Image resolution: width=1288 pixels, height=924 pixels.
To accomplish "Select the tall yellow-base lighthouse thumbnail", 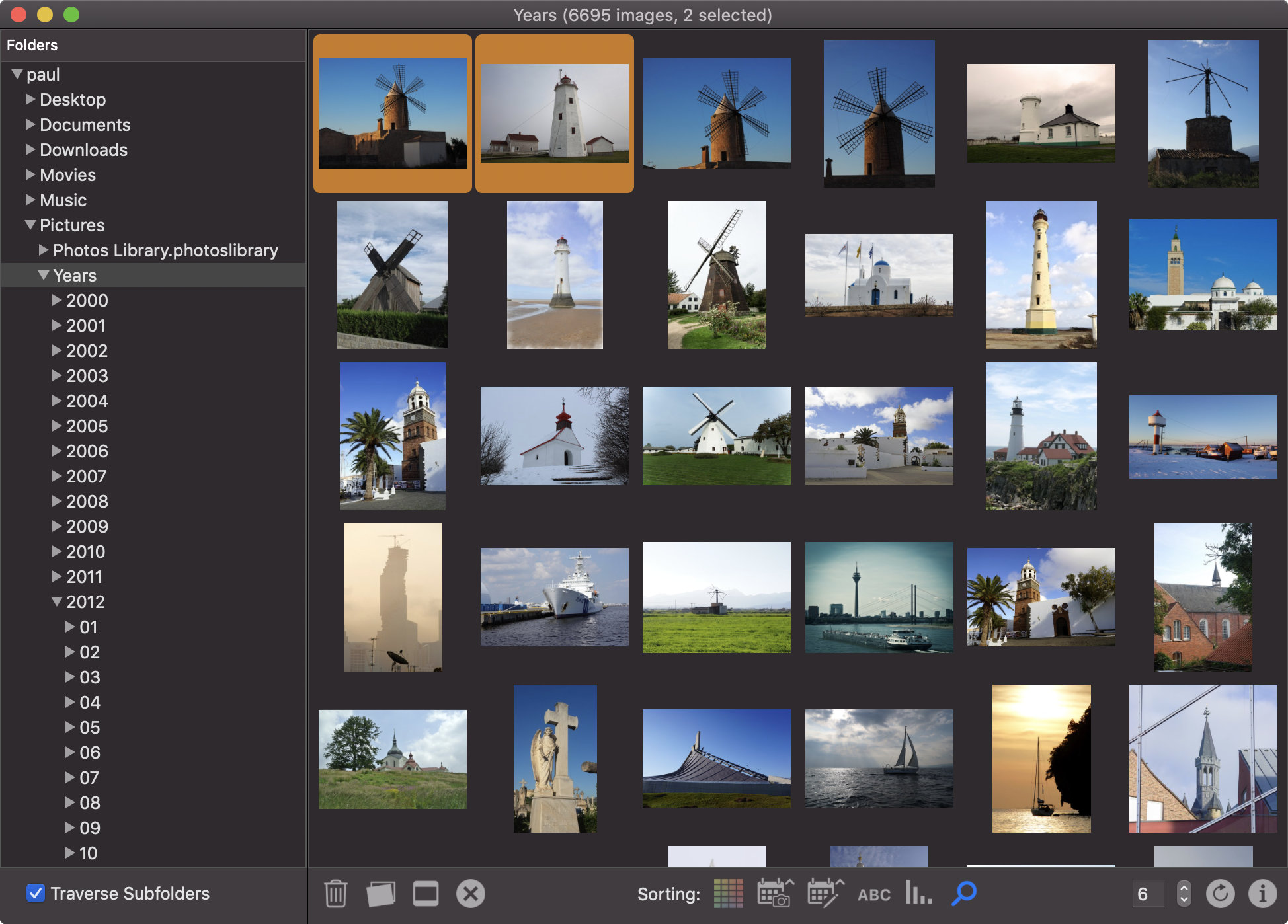I will point(1041,275).
